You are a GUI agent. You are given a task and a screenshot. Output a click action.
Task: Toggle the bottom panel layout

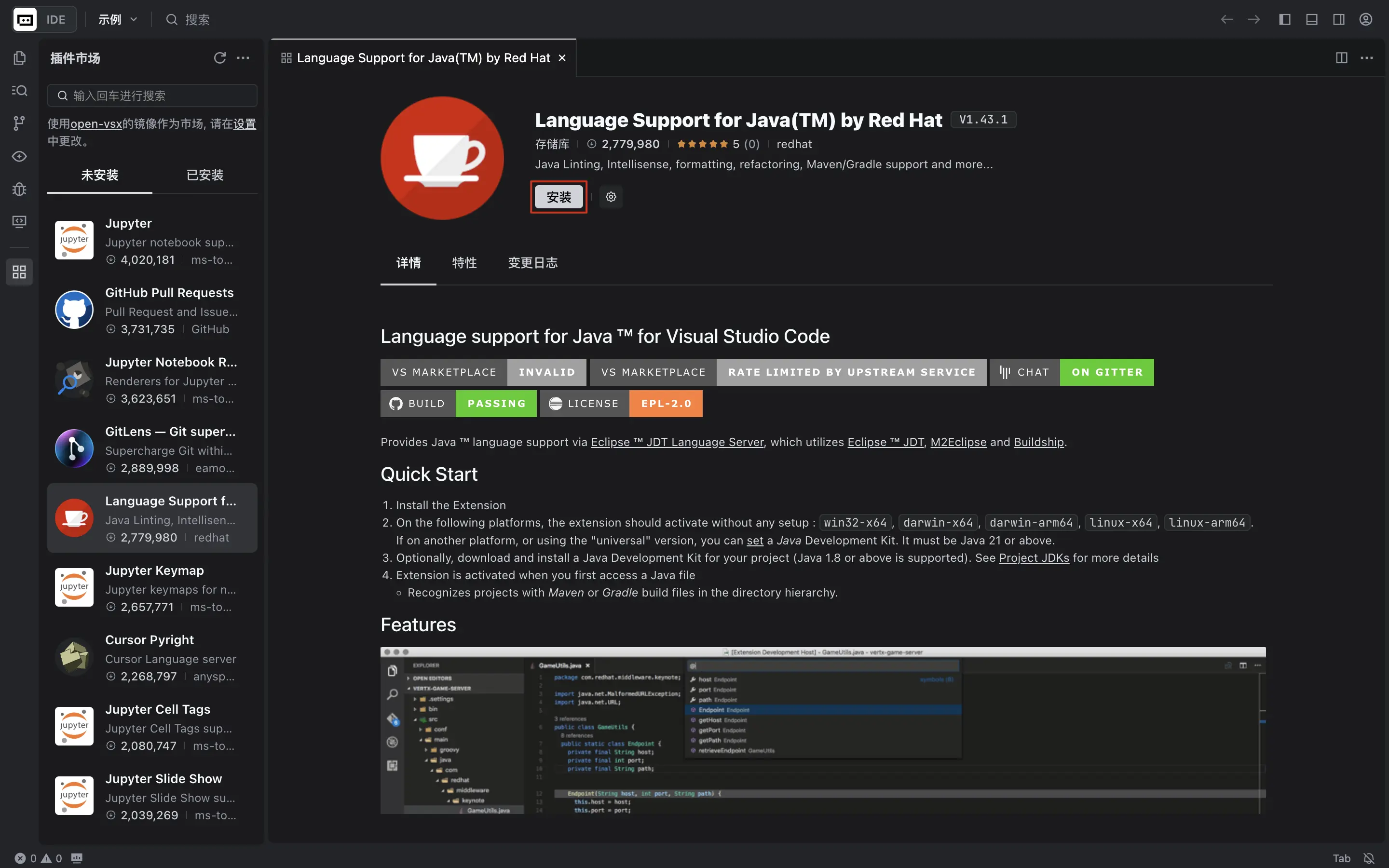point(1311,19)
